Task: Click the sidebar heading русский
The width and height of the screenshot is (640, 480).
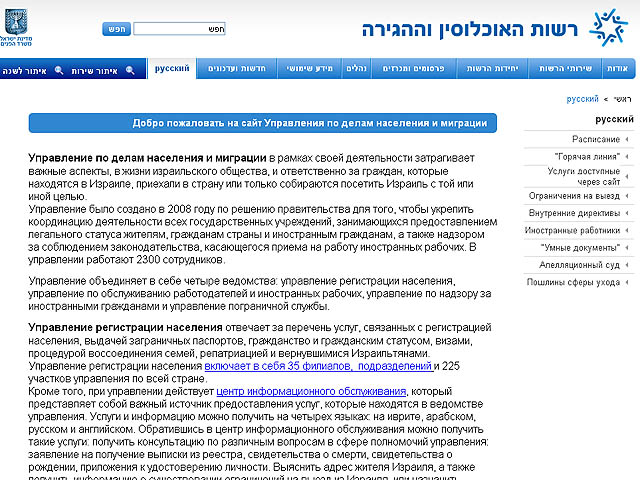Action: tap(614, 119)
